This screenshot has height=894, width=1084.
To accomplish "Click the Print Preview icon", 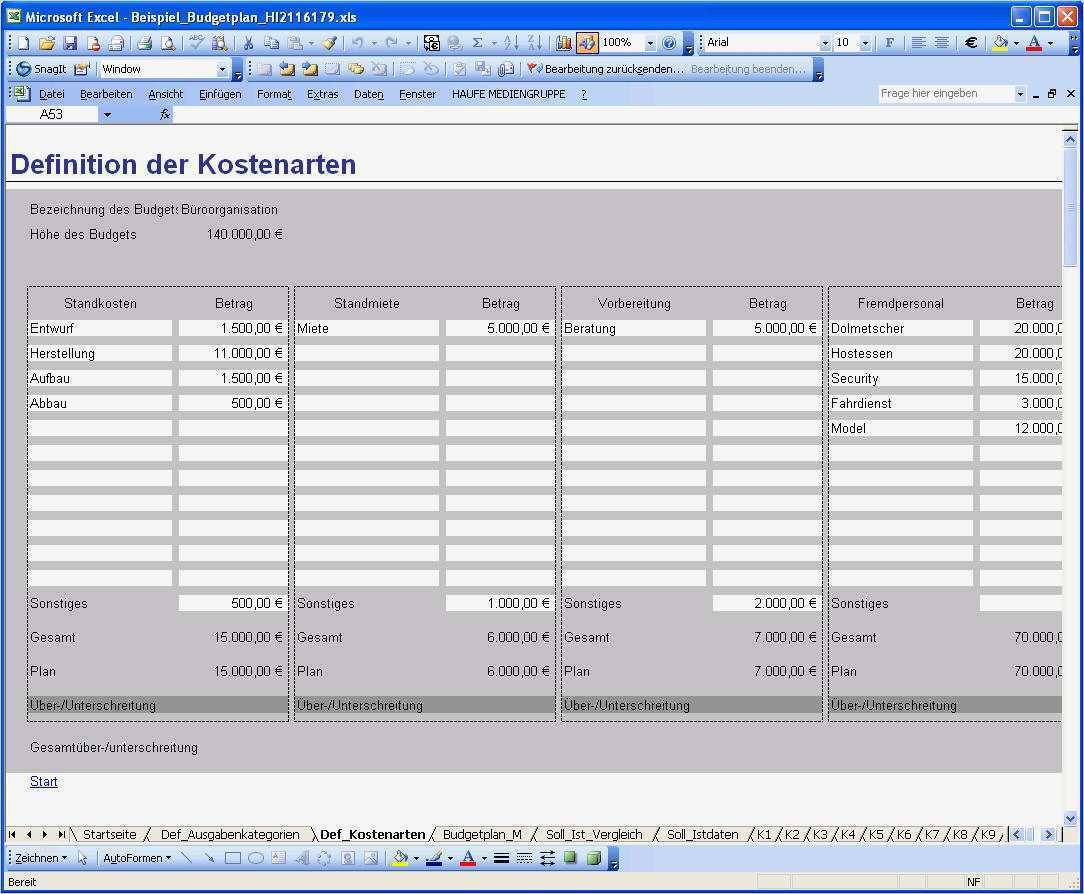I will click(170, 42).
